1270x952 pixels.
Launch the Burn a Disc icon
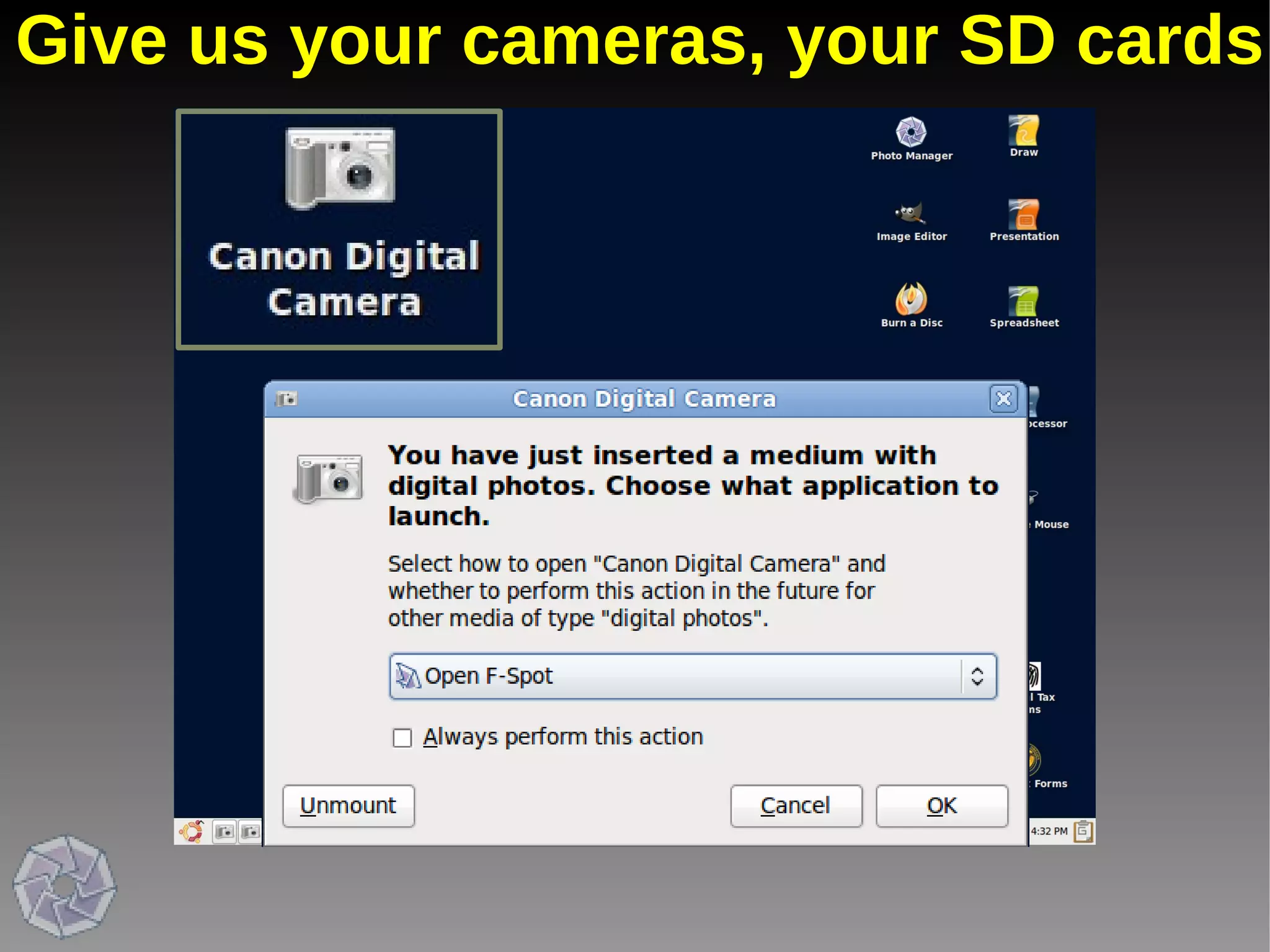pos(911,300)
